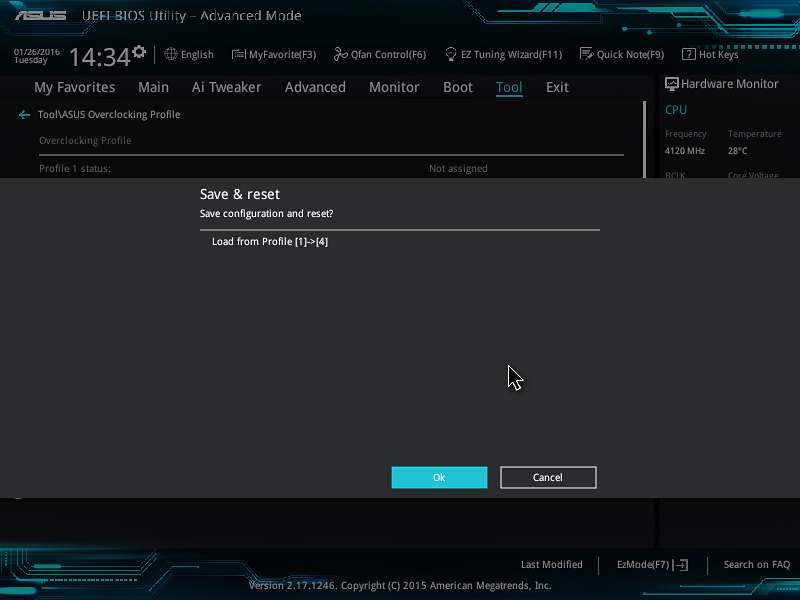The width and height of the screenshot is (800, 600).
Task: Click the 4120 MHz frequency value
Action: click(x=685, y=151)
